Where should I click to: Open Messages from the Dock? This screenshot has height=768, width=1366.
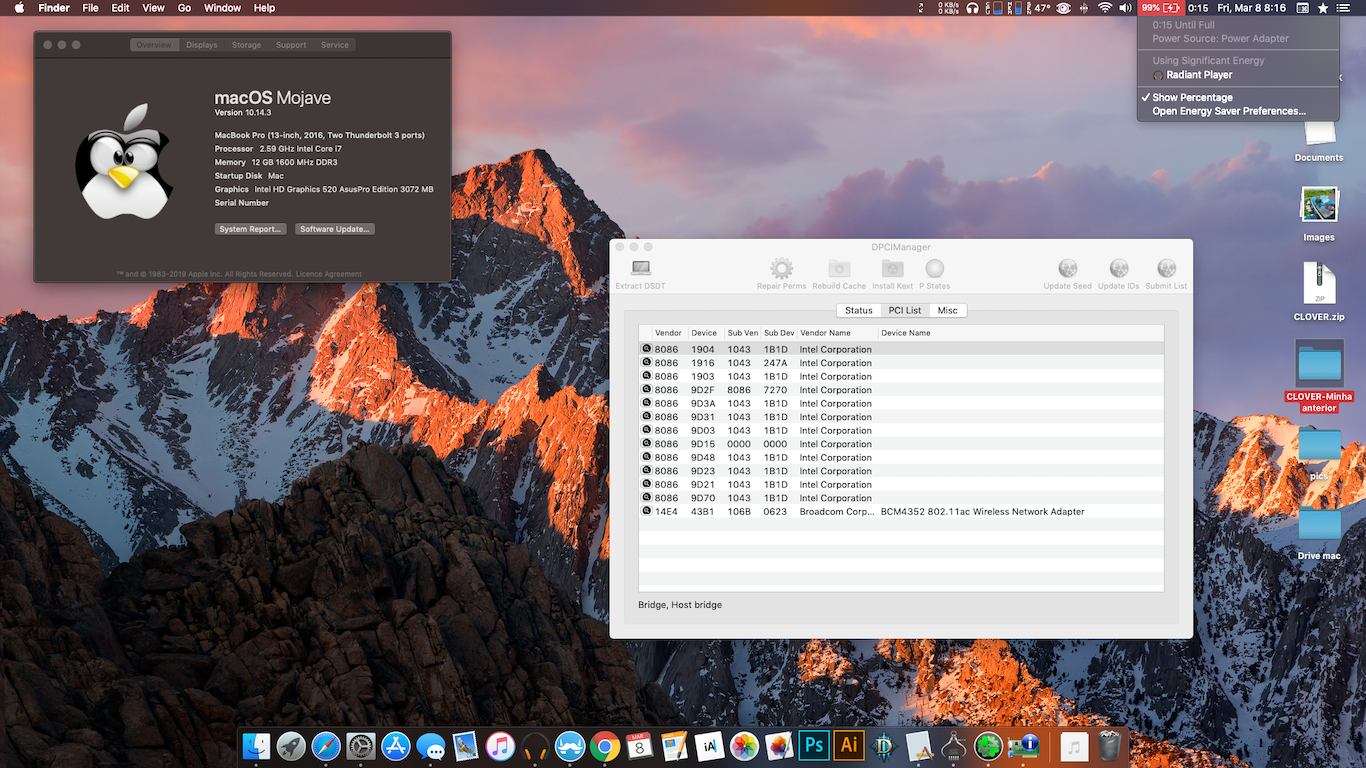pos(431,745)
